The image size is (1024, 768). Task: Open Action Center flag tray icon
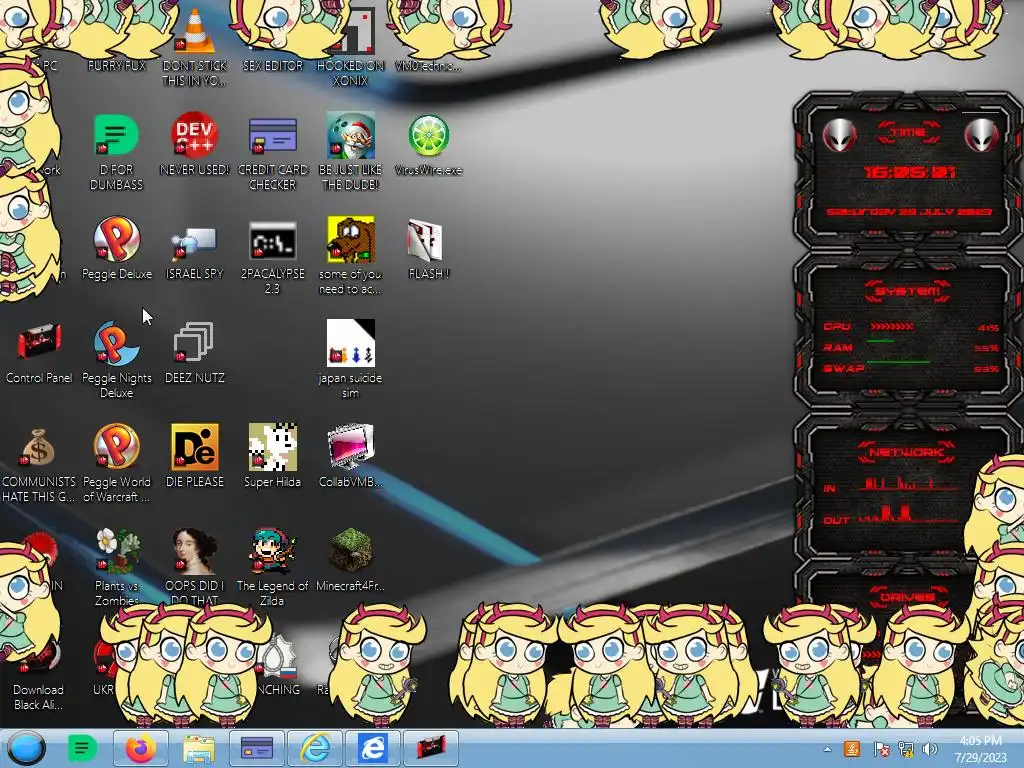pyautogui.click(x=881, y=748)
